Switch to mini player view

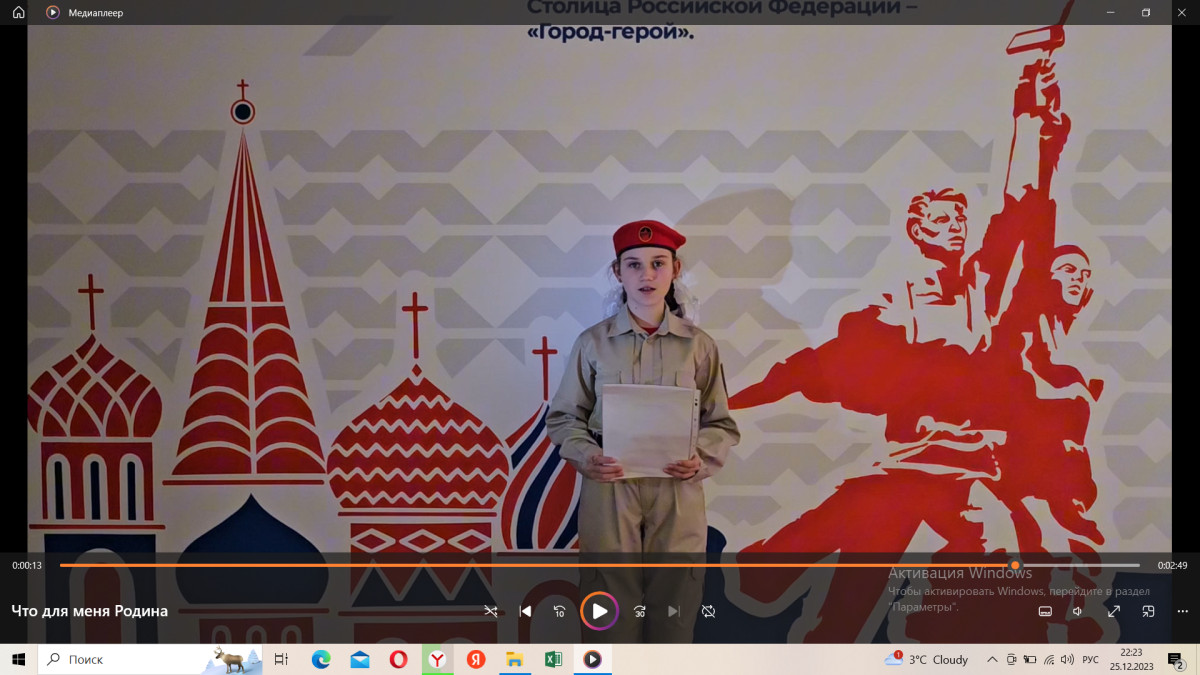tap(1148, 611)
